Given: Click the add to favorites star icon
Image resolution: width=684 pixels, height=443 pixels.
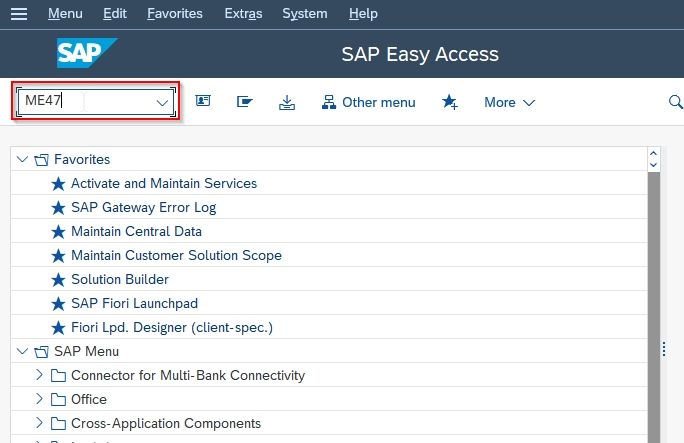Looking at the screenshot, I should tap(450, 102).
